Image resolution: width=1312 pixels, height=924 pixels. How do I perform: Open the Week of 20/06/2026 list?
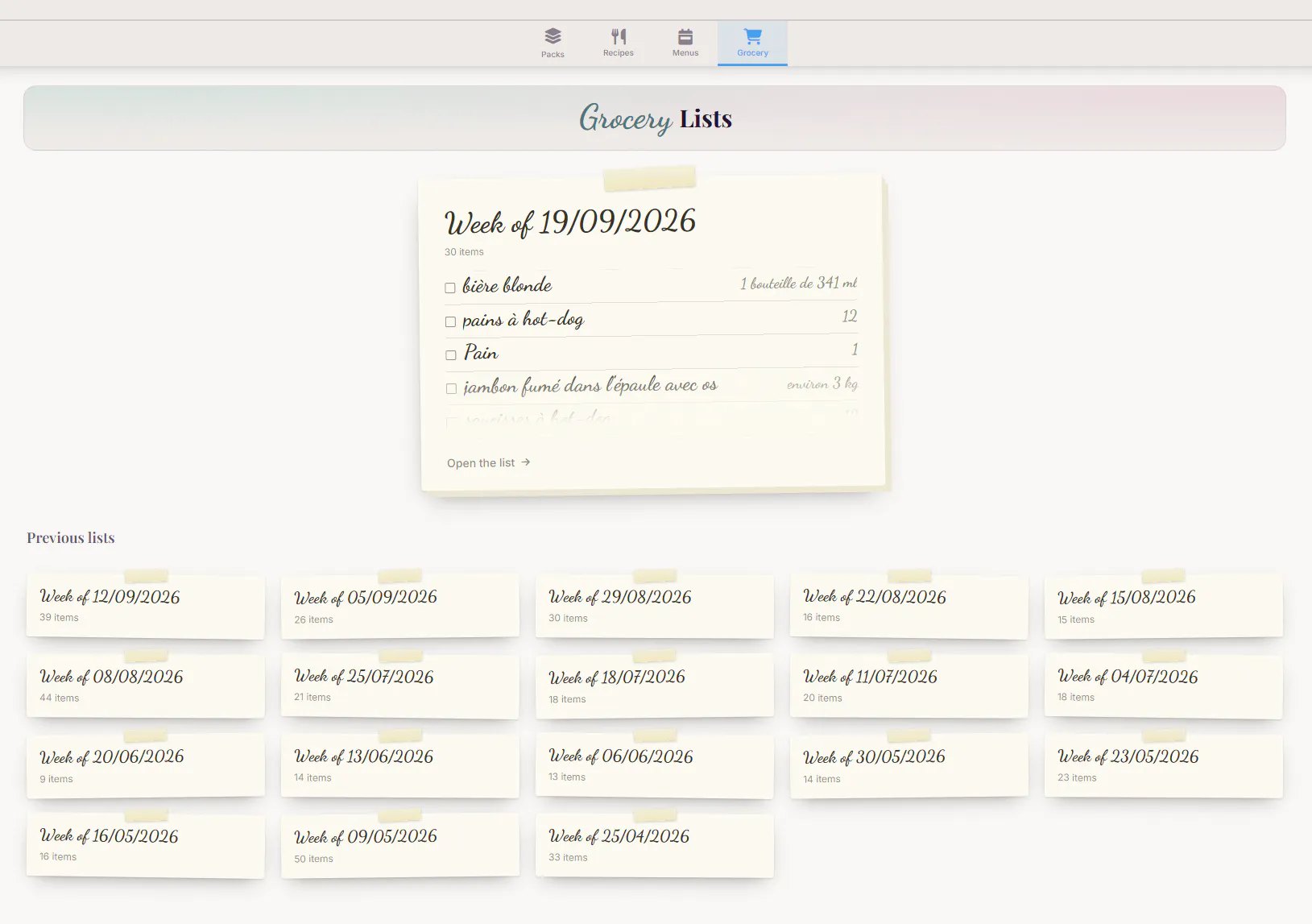tap(146, 765)
